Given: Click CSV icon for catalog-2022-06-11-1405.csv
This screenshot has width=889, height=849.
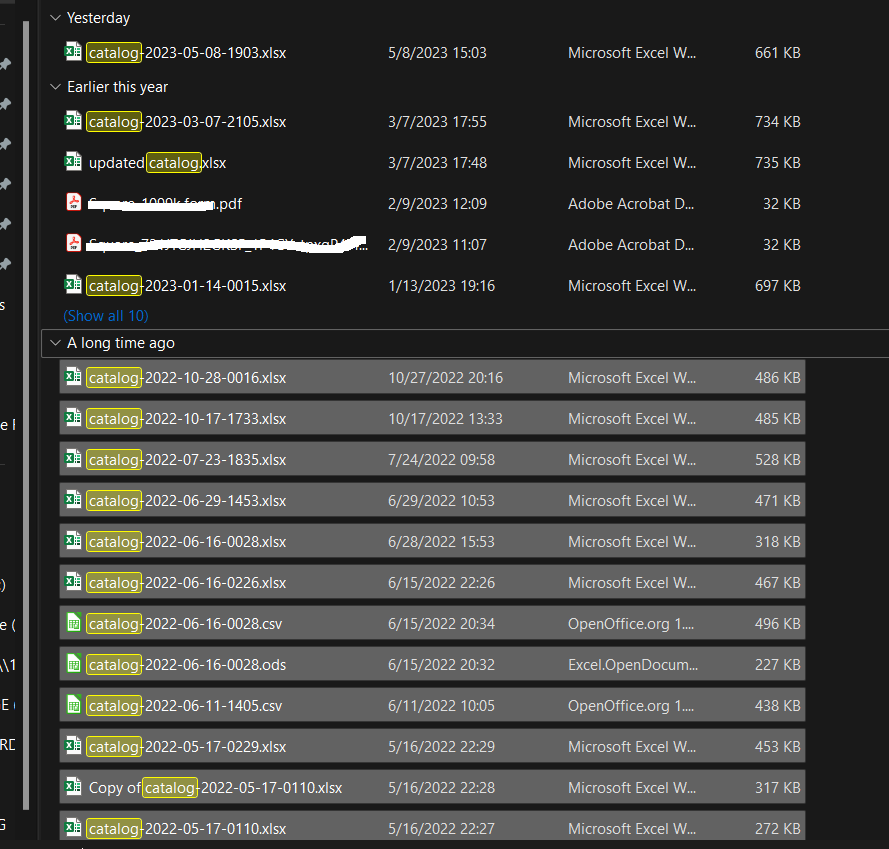Looking at the screenshot, I should click(73, 705).
